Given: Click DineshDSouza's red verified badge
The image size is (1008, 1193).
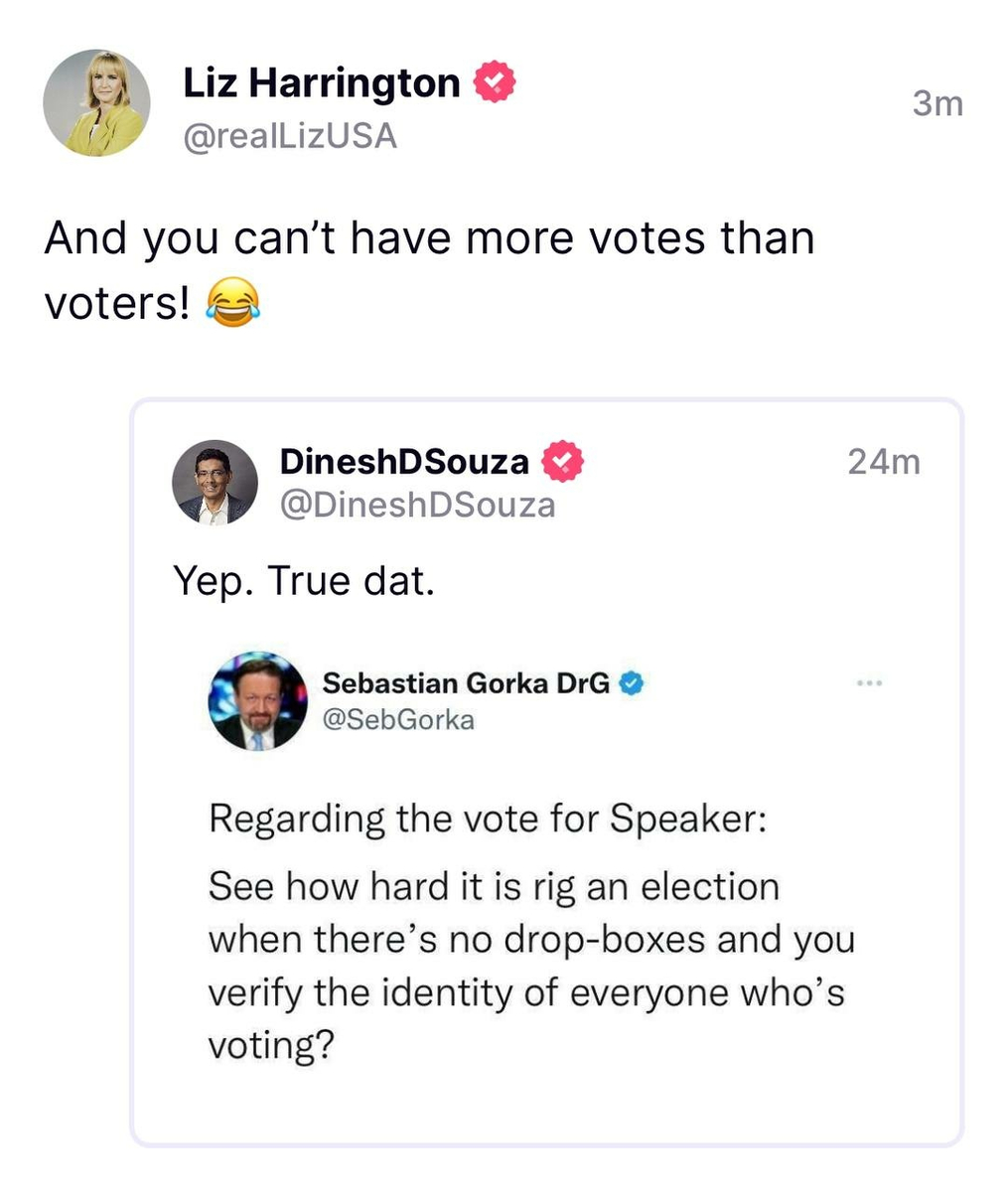Looking at the screenshot, I should point(562,461).
